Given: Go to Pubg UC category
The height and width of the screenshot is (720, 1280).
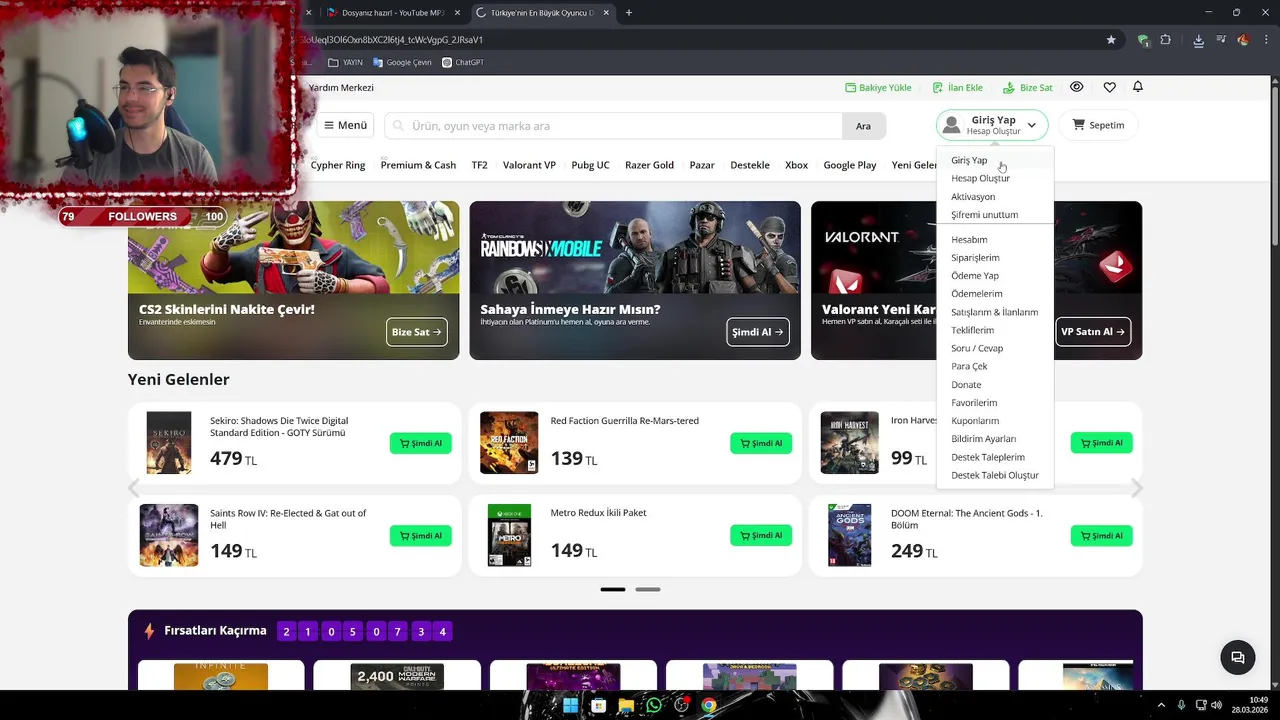Looking at the screenshot, I should [x=590, y=165].
